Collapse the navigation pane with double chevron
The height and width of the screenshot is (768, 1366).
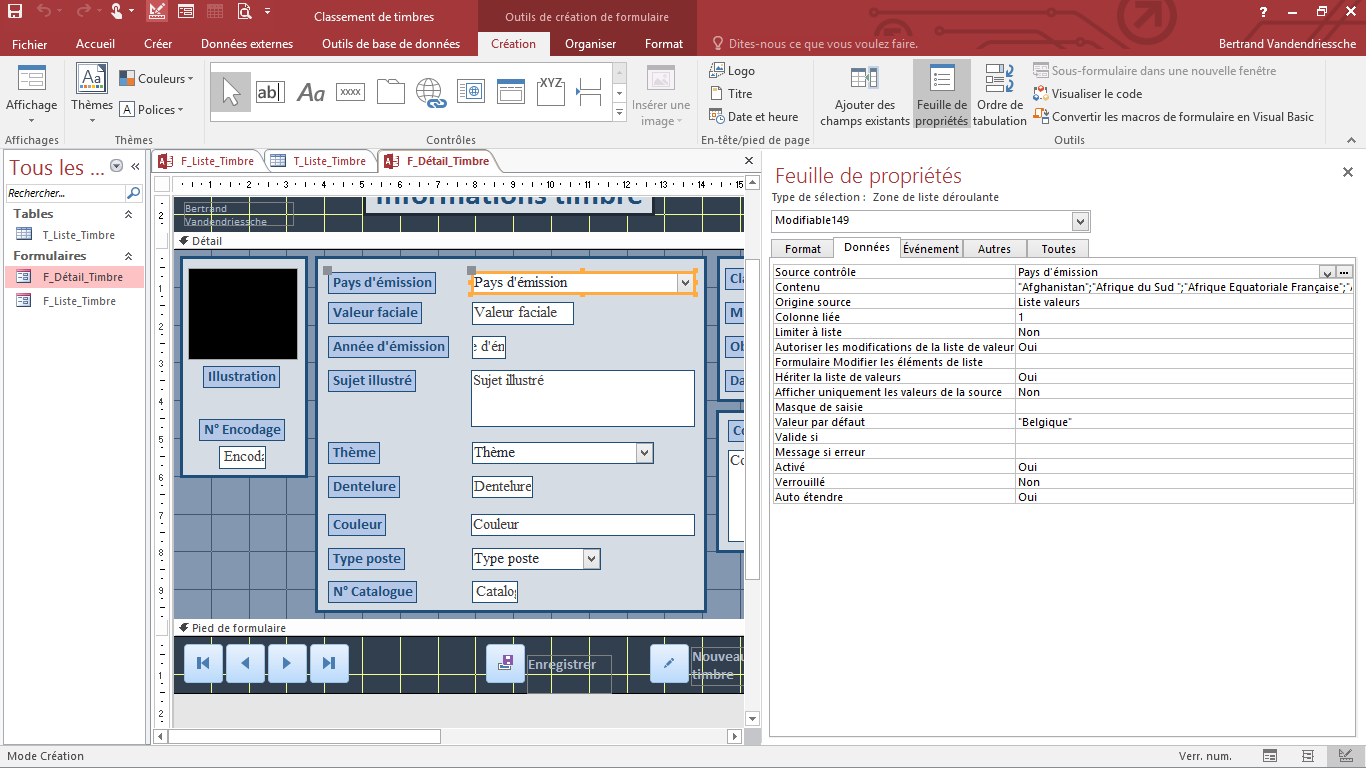(x=135, y=167)
